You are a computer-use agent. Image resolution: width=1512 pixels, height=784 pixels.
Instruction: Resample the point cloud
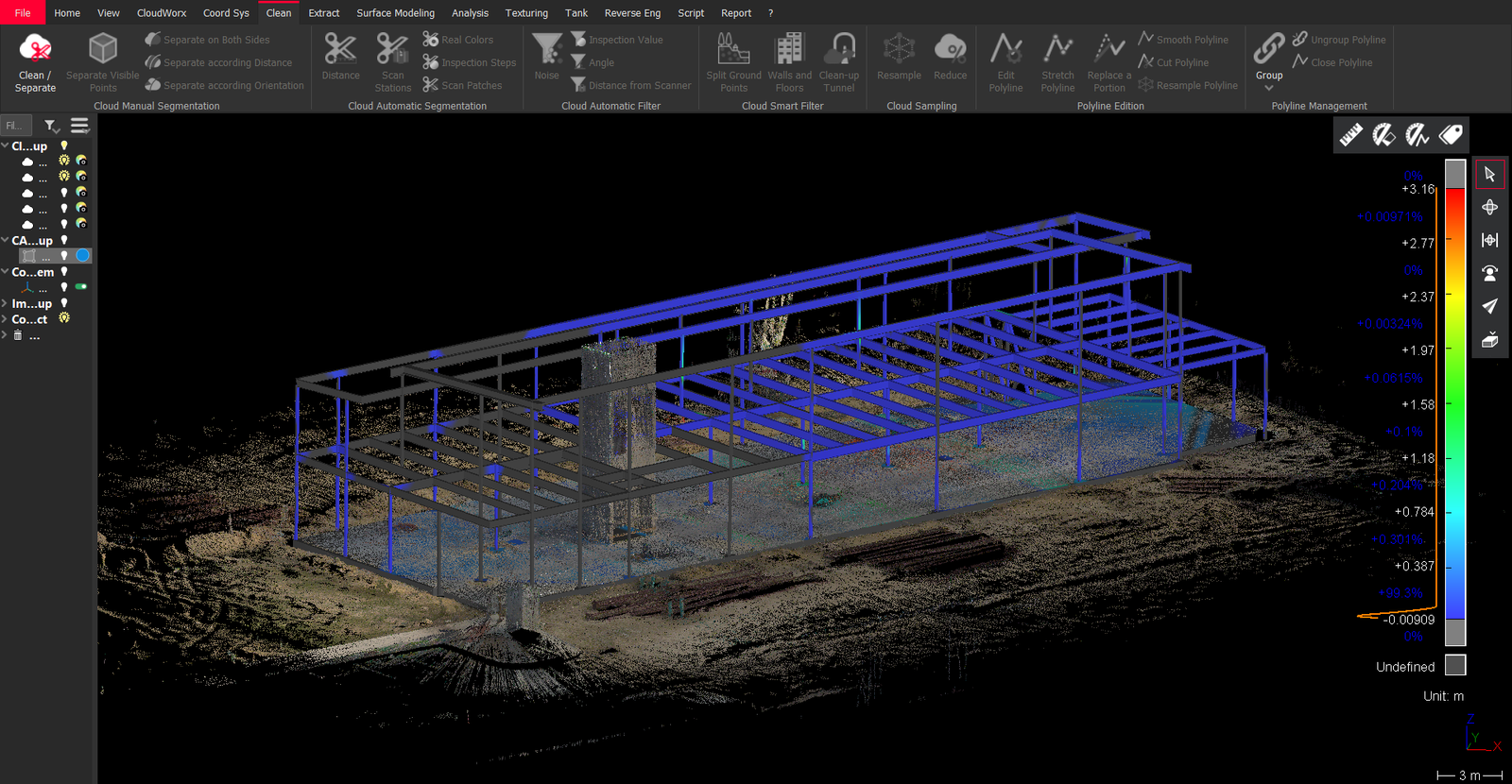(899, 58)
